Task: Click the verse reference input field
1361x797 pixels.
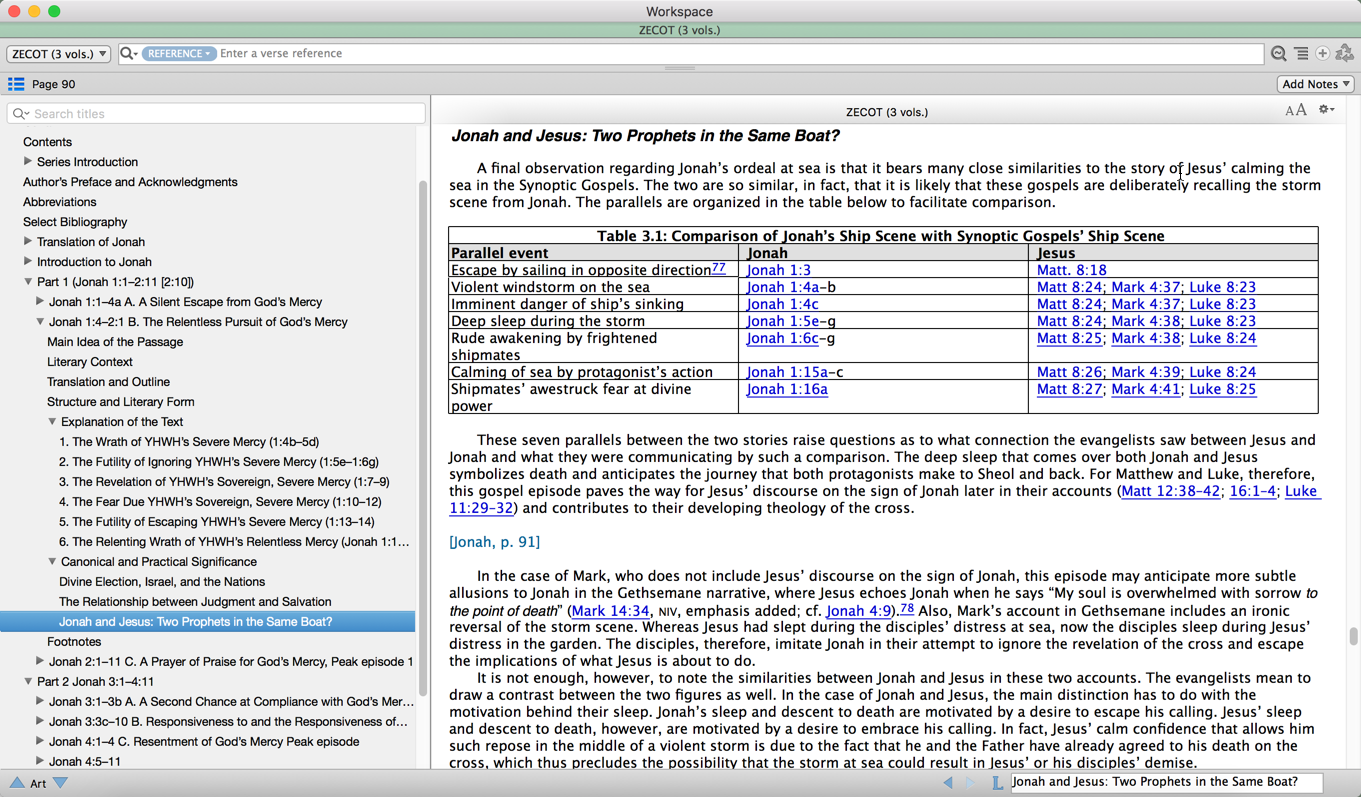Action: 740,54
